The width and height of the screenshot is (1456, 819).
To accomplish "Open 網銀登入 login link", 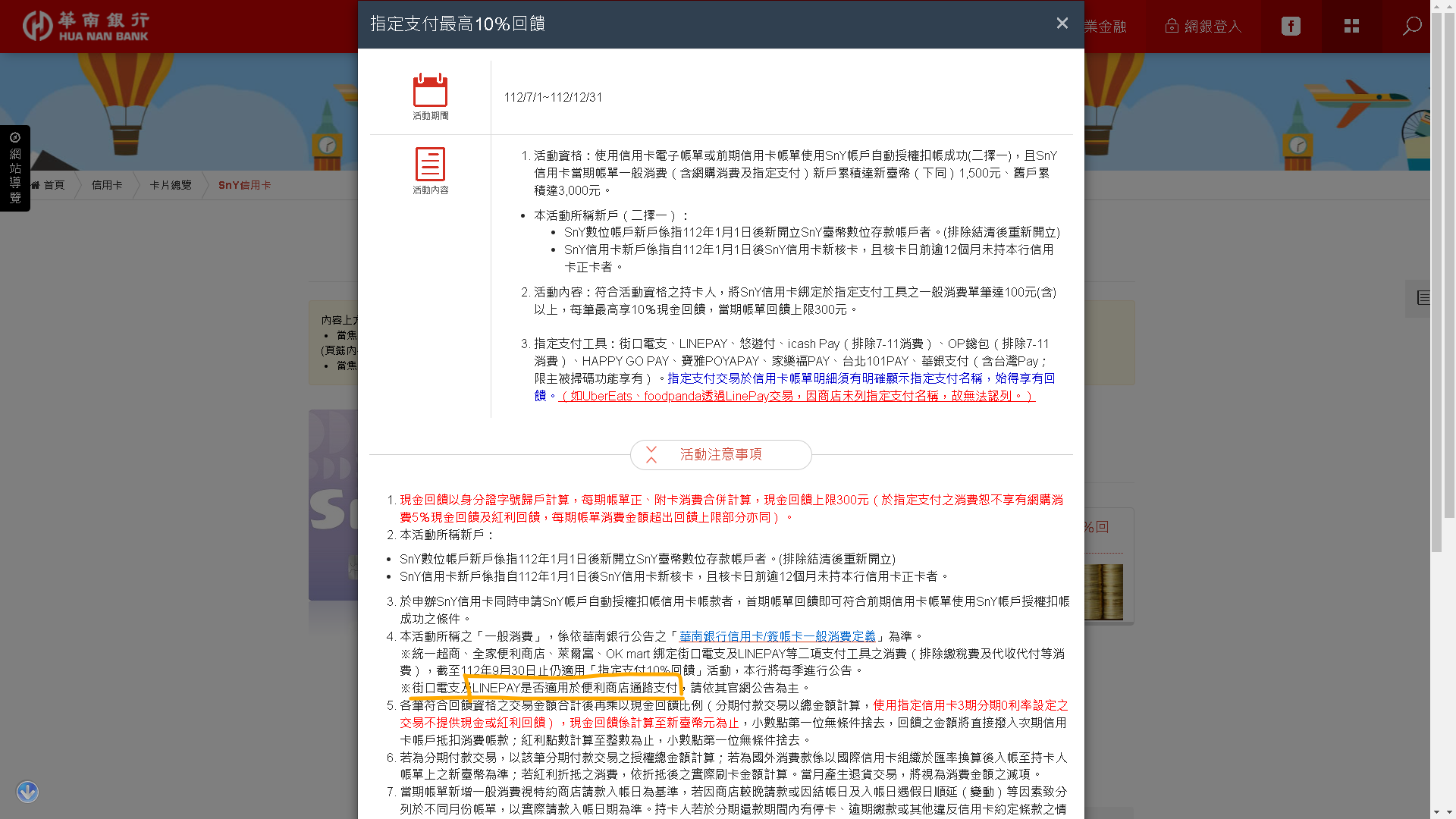I will (1203, 27).
